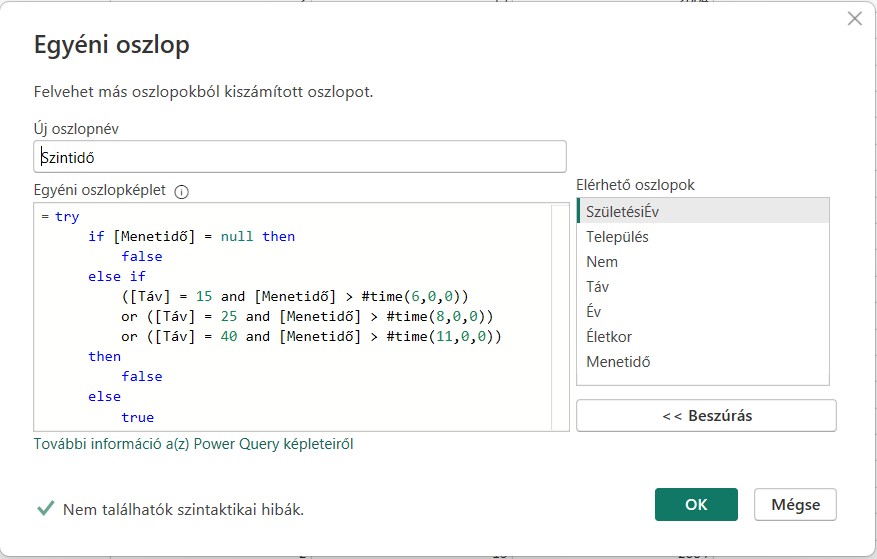Image resolution: width=877 pixels, height=559 pixels.
Task: Cancel the dialog with Mégse
Action: click(x=795, y=504)
